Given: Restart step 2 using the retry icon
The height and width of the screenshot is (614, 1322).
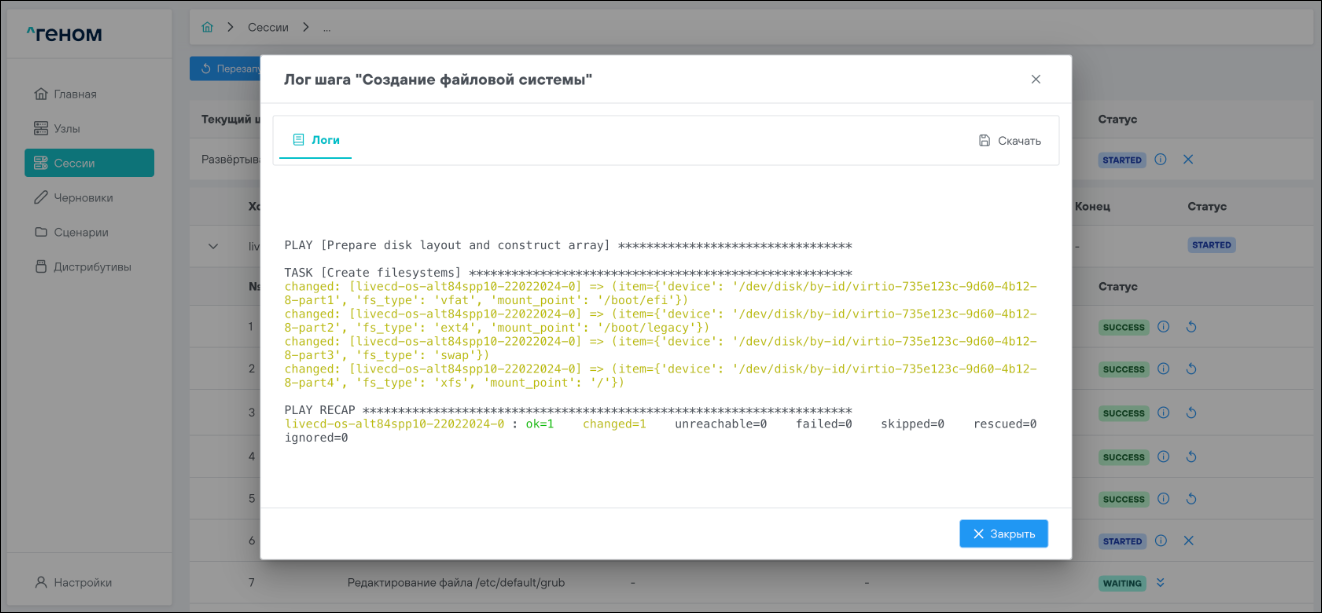Looking at the screenshot, I should [x=1190, y=370].
